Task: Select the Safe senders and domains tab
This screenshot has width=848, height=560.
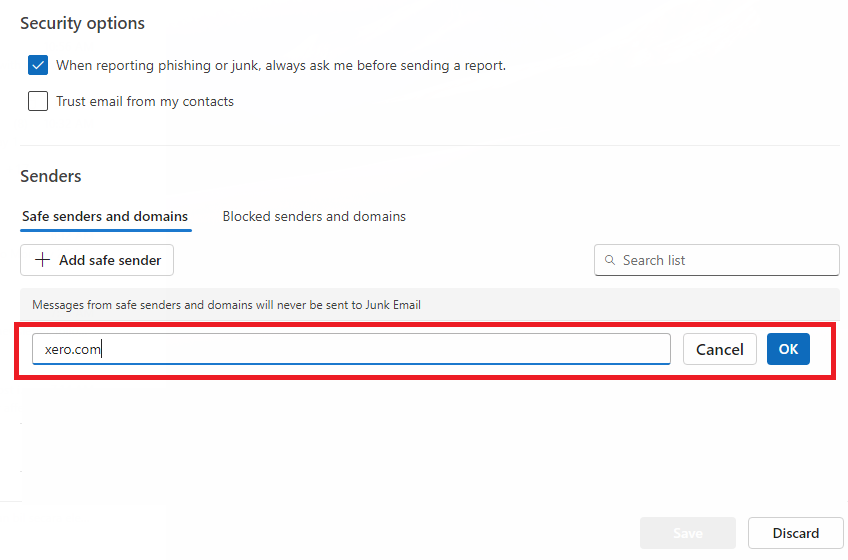Action: [105, 216]
